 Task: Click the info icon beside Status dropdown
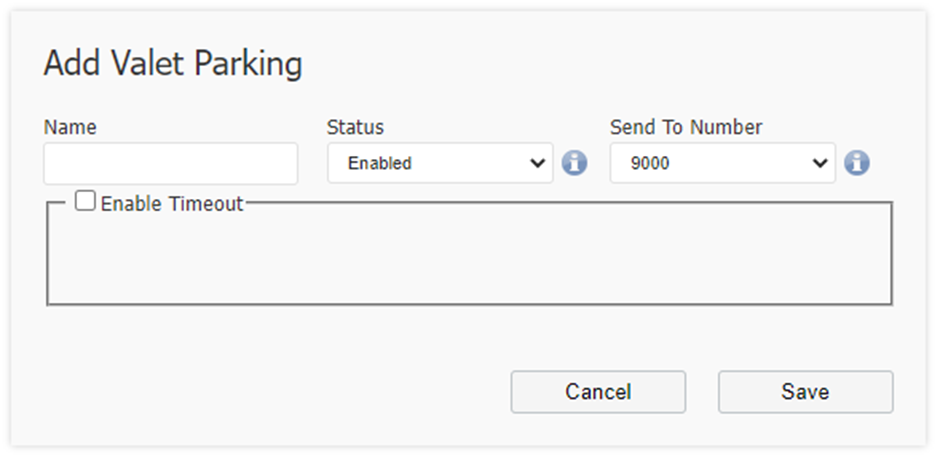click(x=574, y=163)
